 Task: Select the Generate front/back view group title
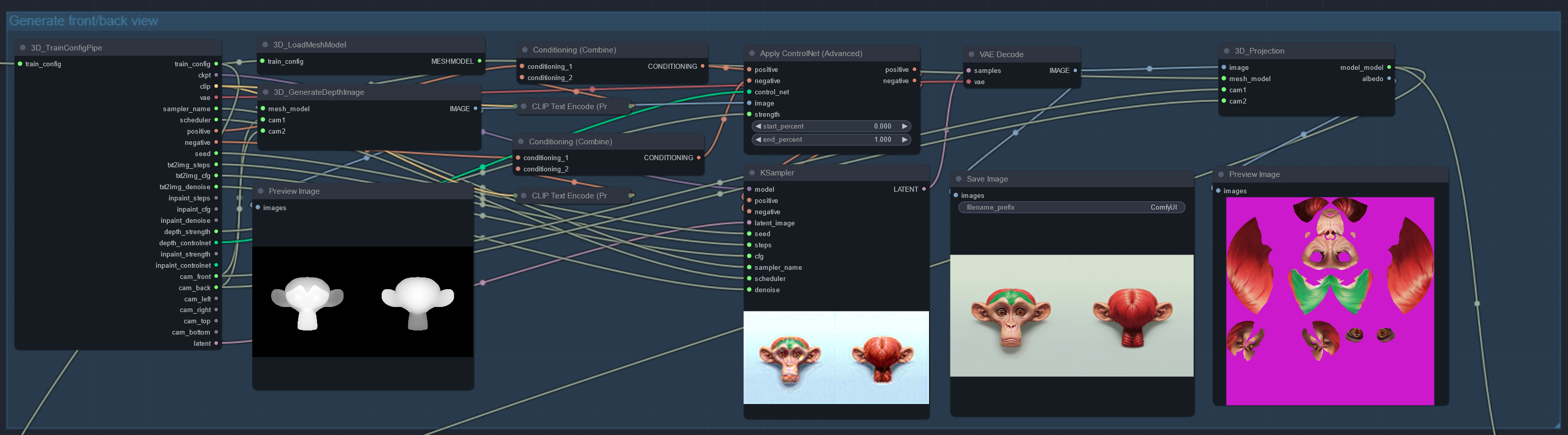click(x=84, y=21)
